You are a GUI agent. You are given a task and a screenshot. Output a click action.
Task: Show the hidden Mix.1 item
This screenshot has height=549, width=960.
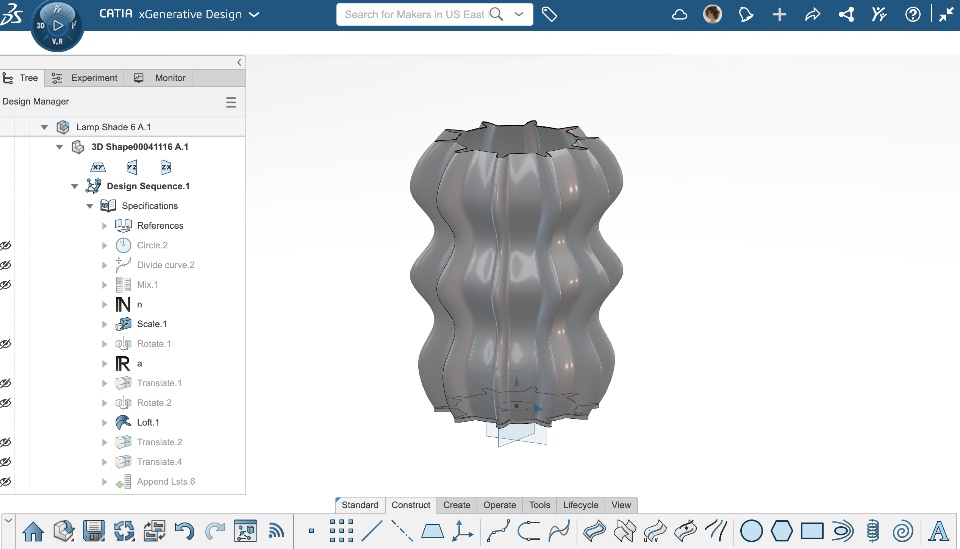(x=6, y=285)
